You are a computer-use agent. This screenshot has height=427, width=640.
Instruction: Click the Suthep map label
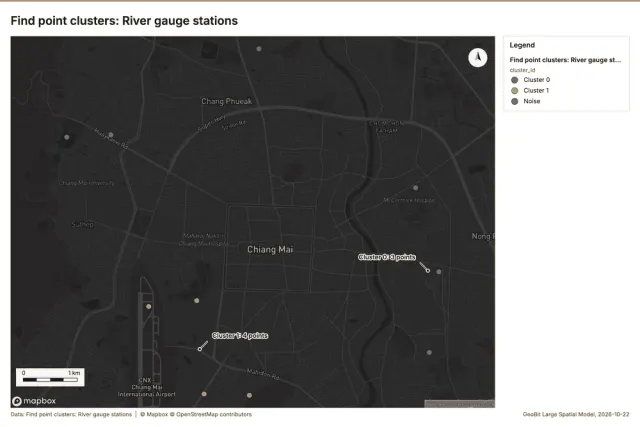82,224
